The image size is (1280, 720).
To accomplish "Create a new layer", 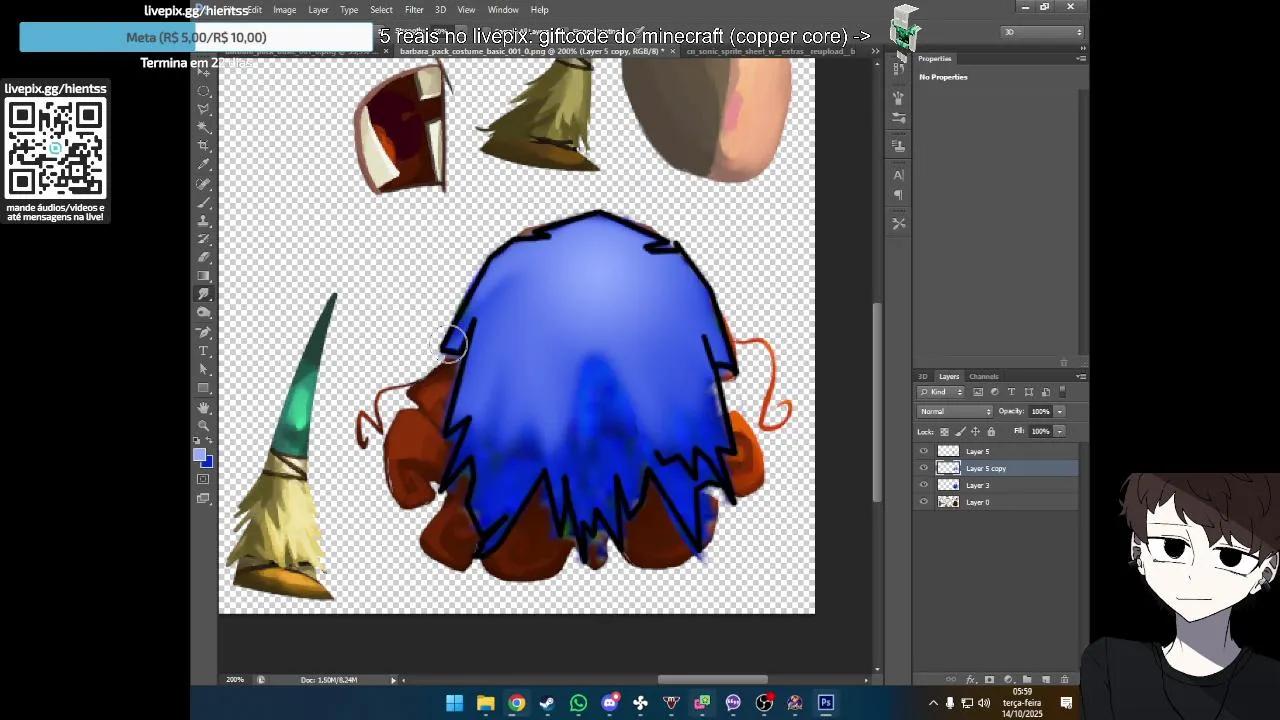I will coord(1046,679).
